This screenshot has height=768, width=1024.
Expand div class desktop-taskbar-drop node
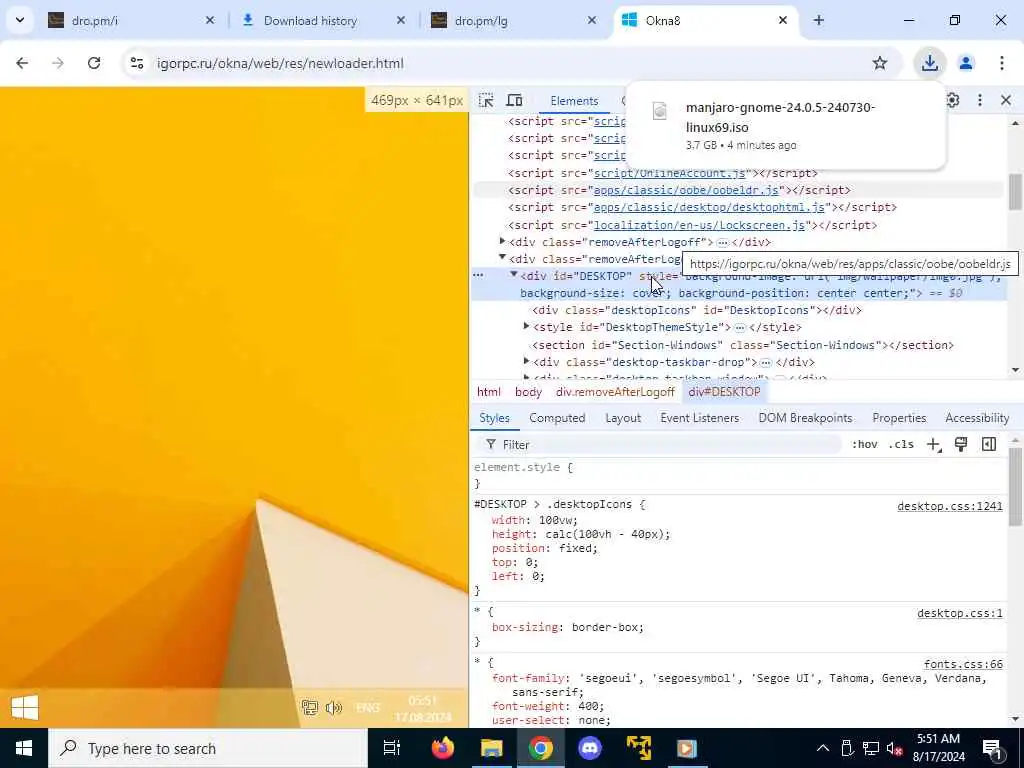point(526,361)
